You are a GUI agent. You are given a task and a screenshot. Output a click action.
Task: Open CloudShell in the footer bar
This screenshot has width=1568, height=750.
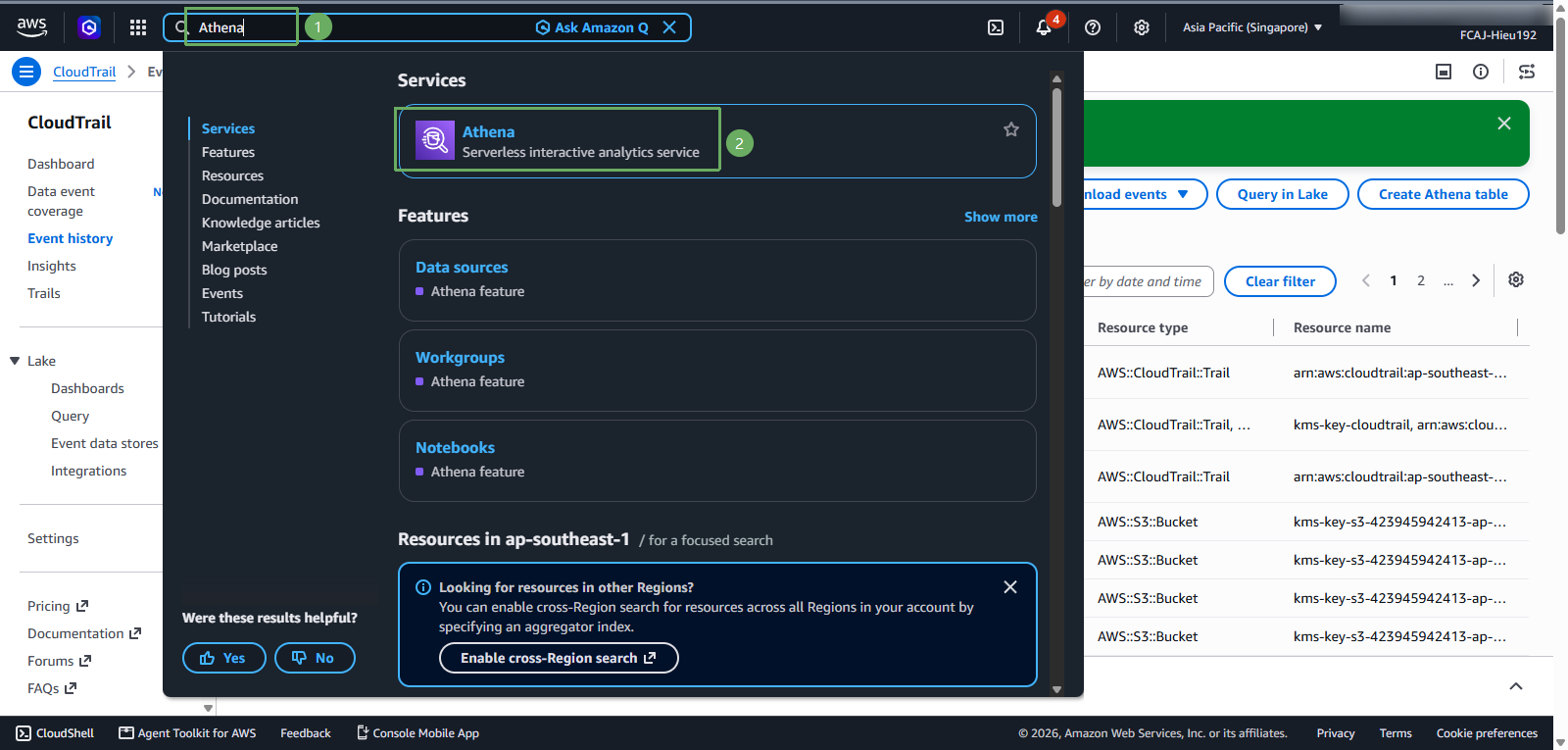[55, 733]
